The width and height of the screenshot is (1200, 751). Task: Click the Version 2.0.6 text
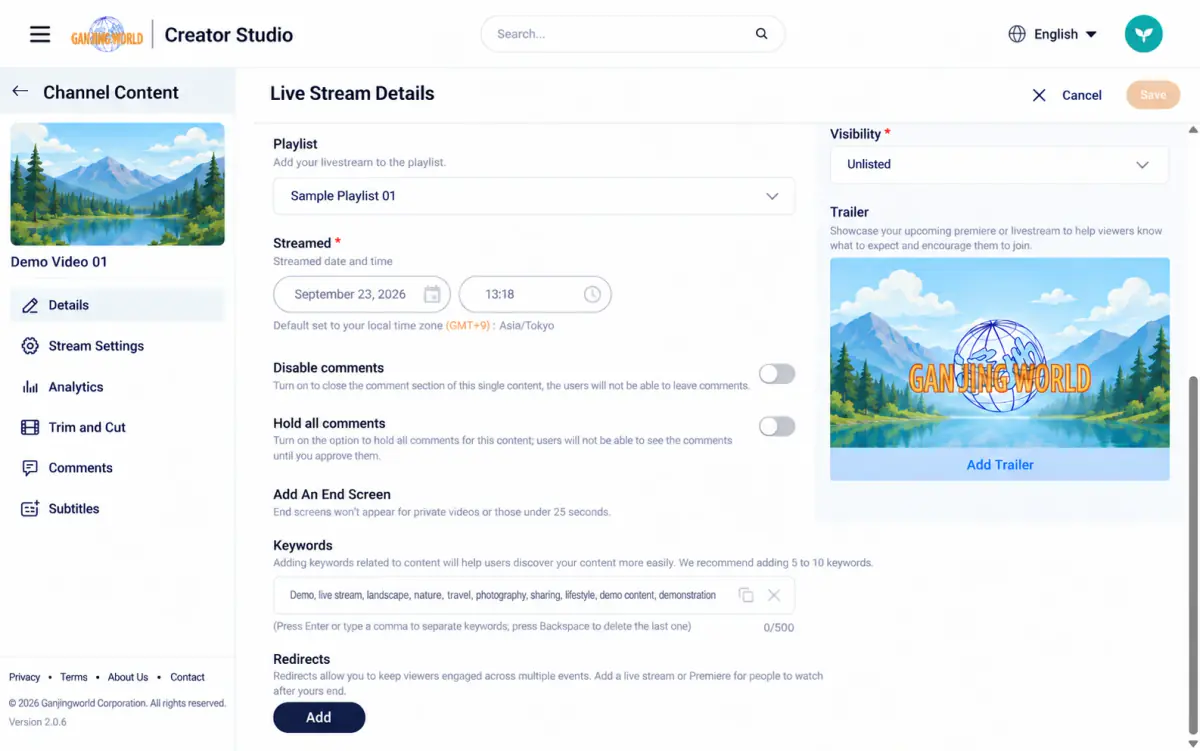38,722
